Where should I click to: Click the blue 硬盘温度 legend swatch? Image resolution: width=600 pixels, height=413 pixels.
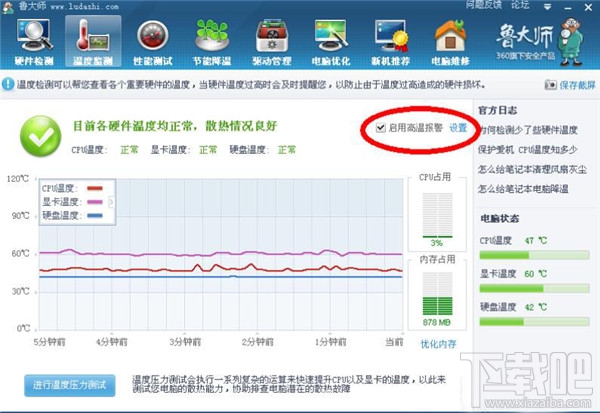[95, 215]
